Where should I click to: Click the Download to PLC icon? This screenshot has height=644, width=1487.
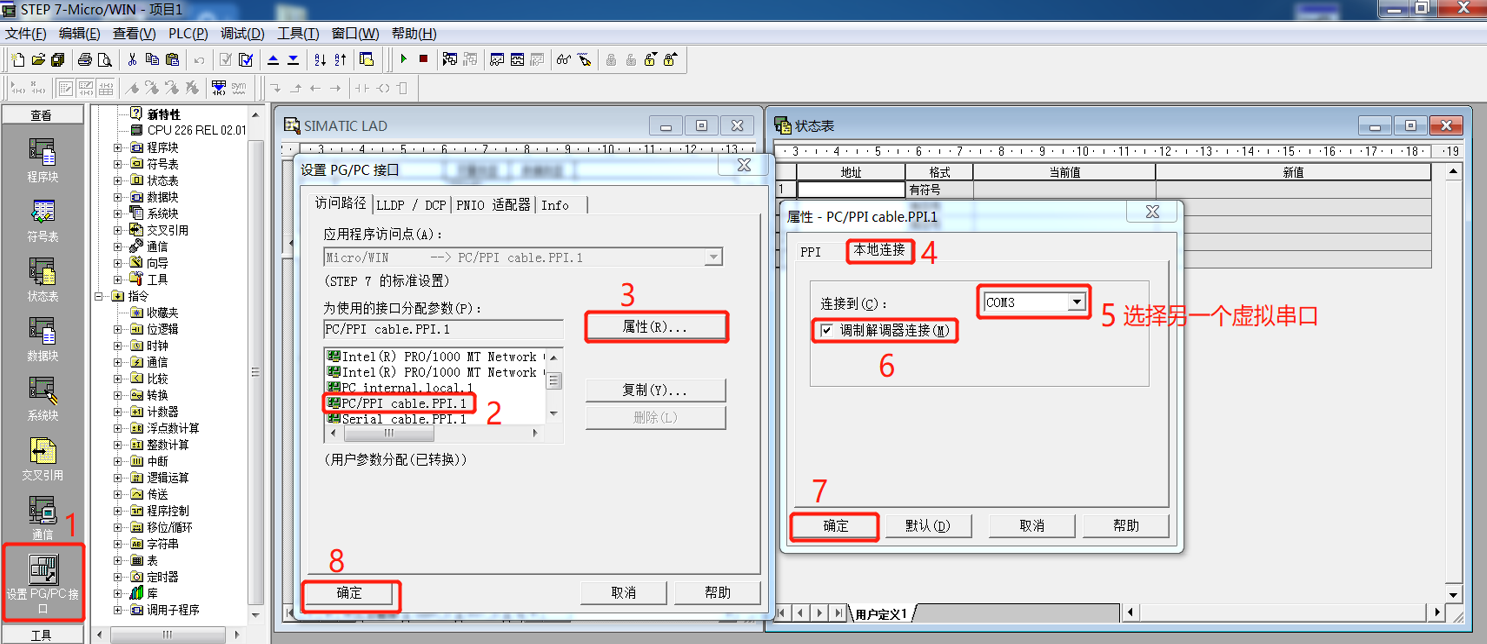tap(293, 60)
